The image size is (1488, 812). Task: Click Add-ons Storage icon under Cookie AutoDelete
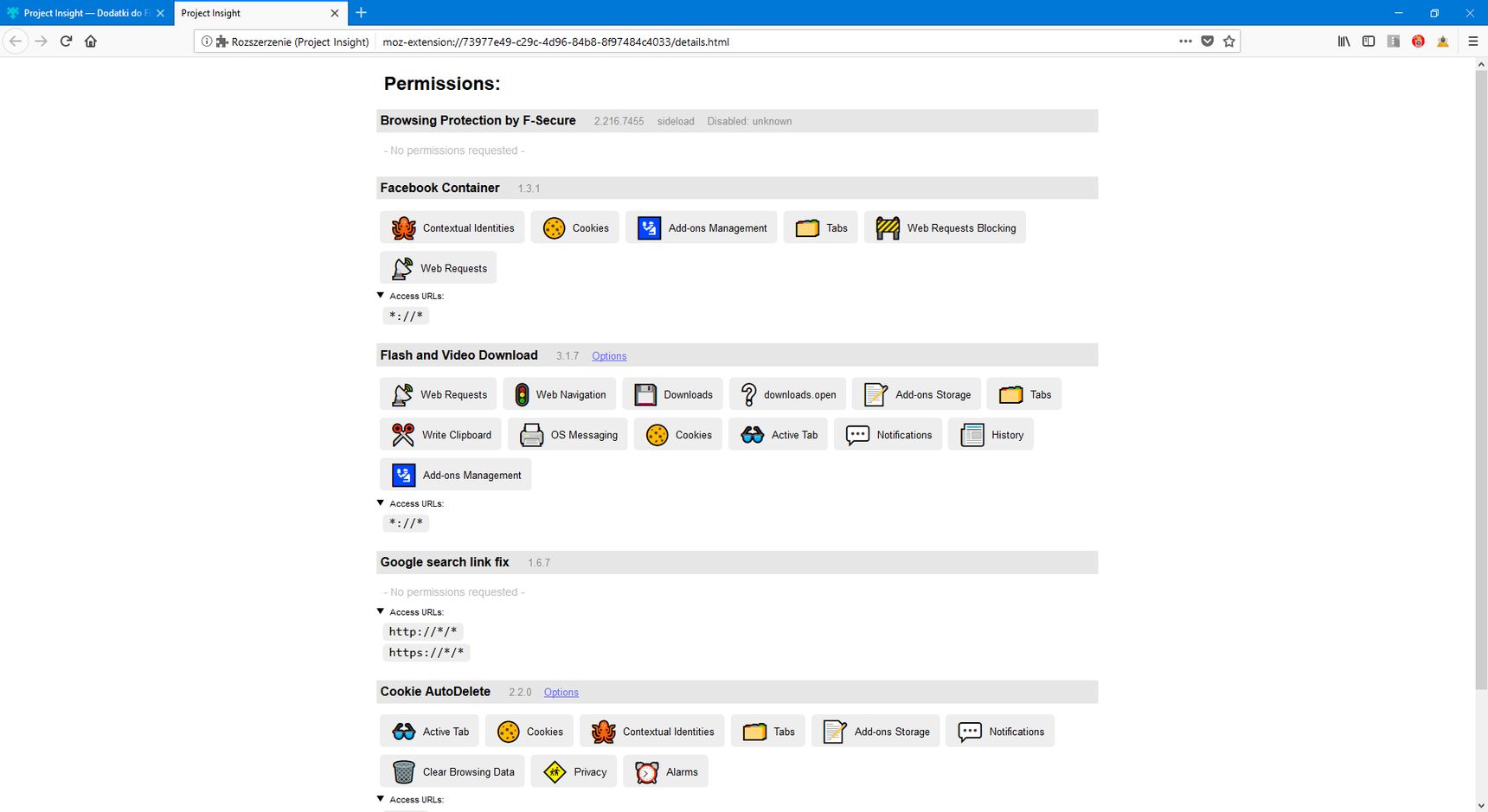835,732
